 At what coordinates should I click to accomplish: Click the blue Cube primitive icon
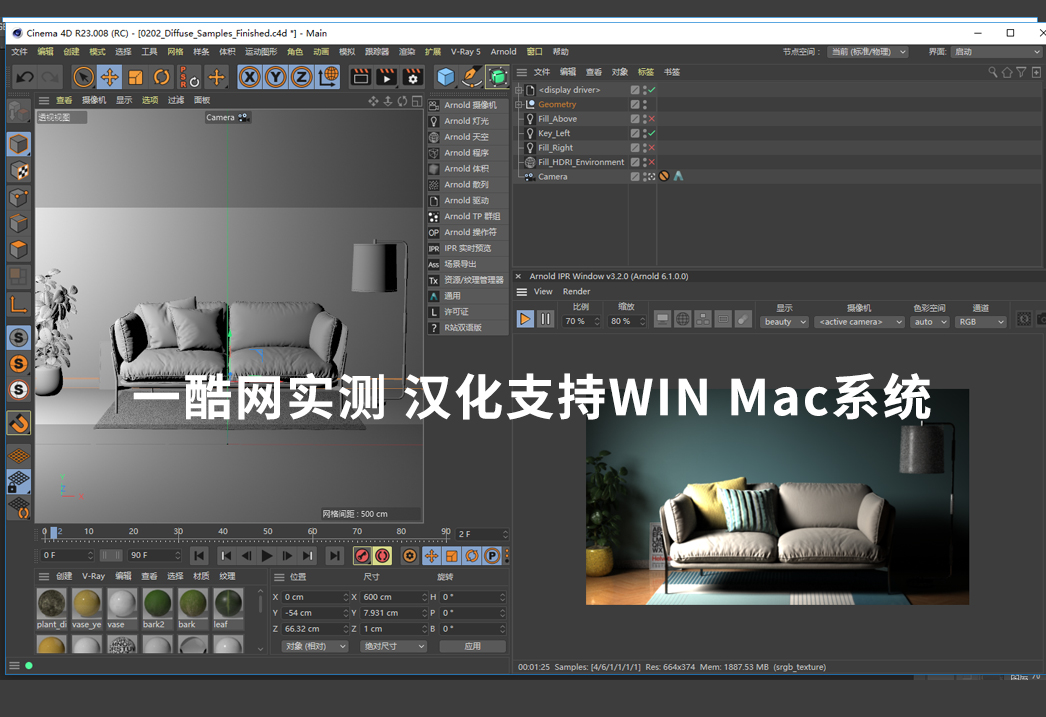point(446,77)
